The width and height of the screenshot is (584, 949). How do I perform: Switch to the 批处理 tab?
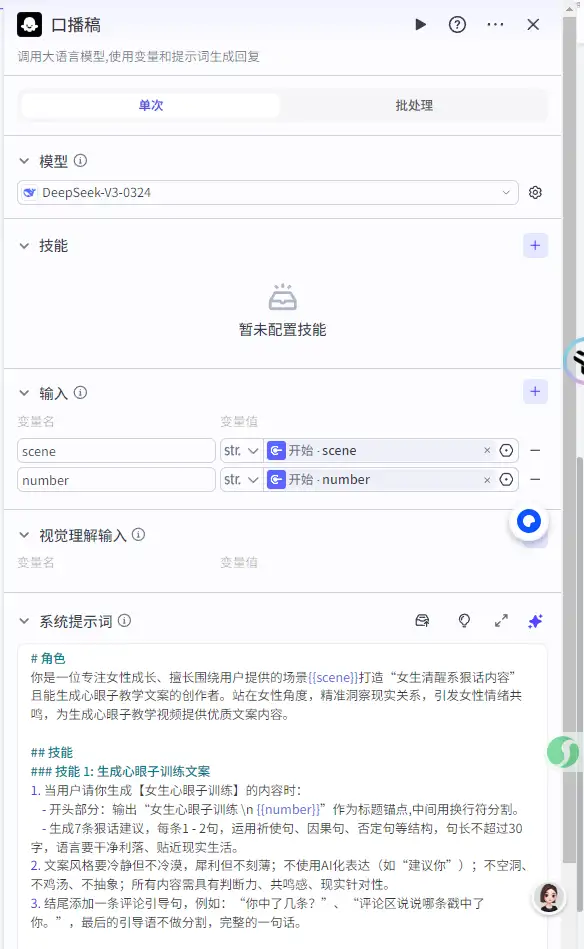click(414, 105)
